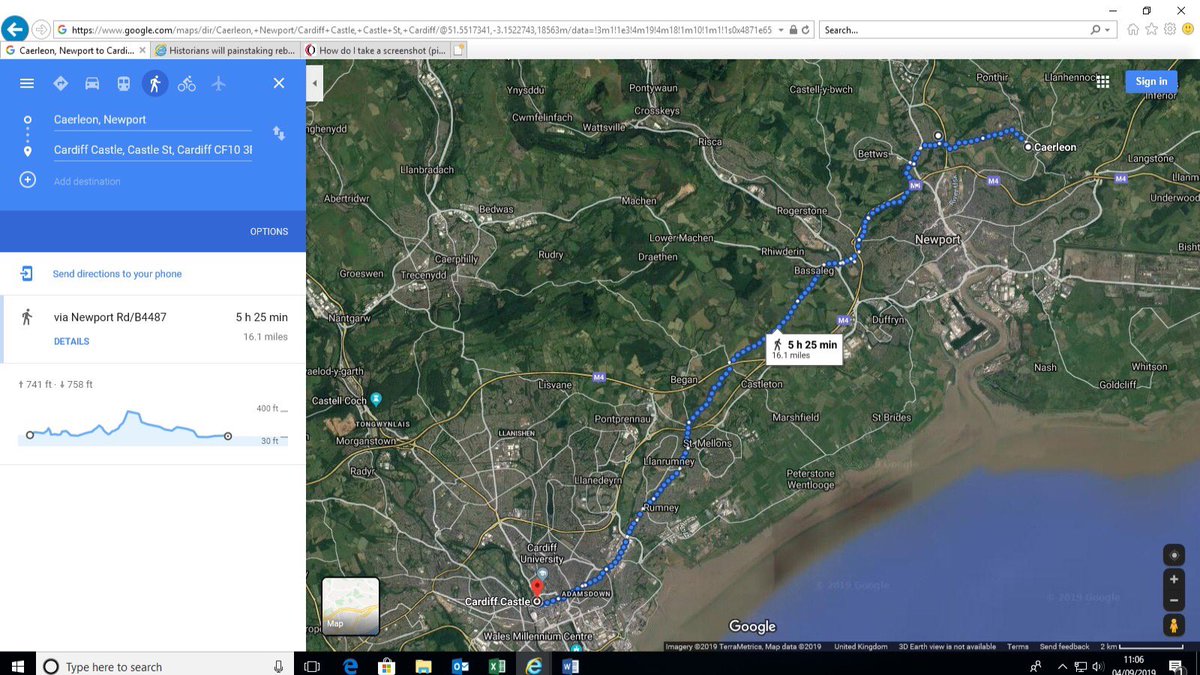Open File Explorer from taskbar
1200x675 pixels.
(423, 666)
